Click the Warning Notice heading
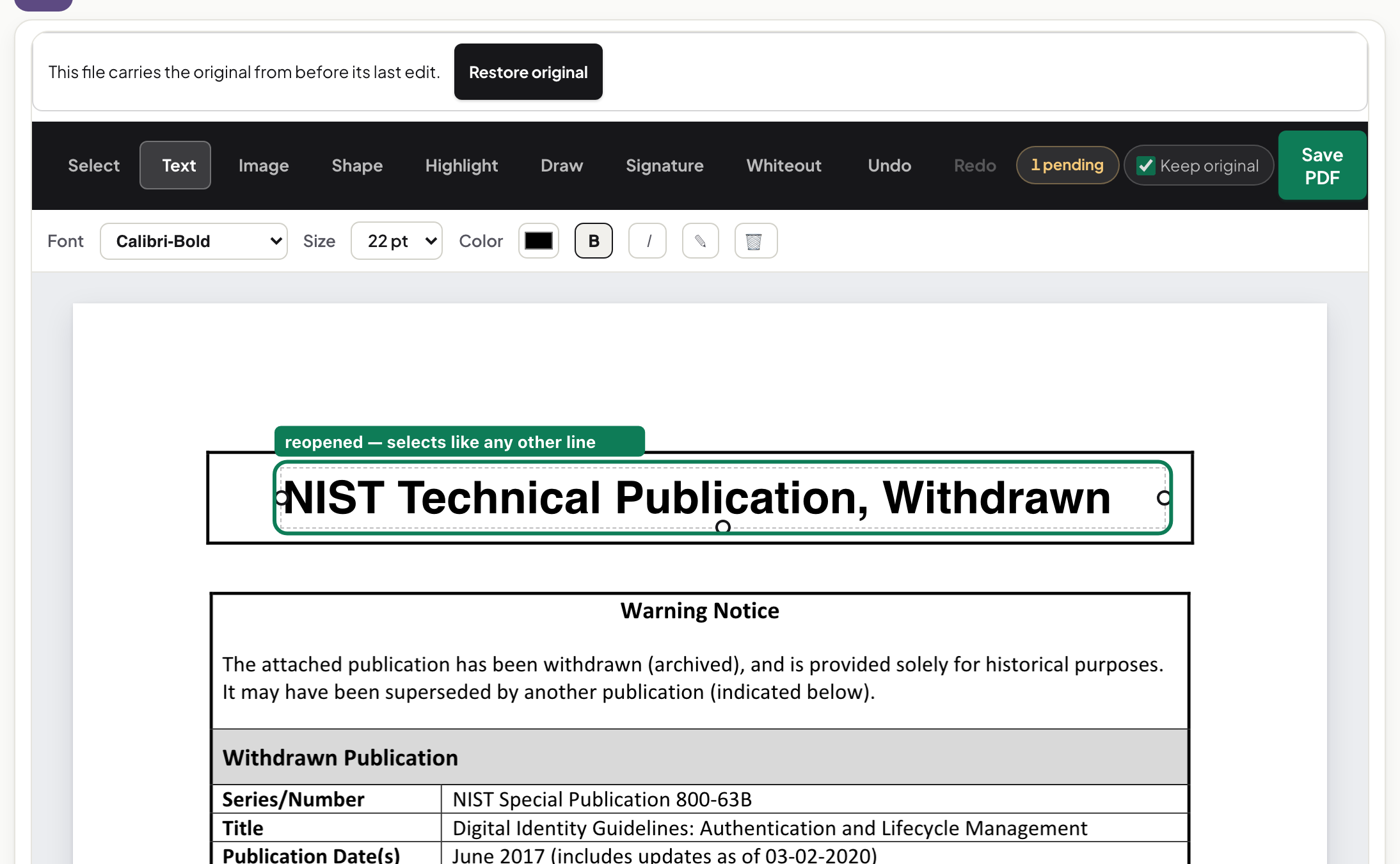 tap(700, 611)
